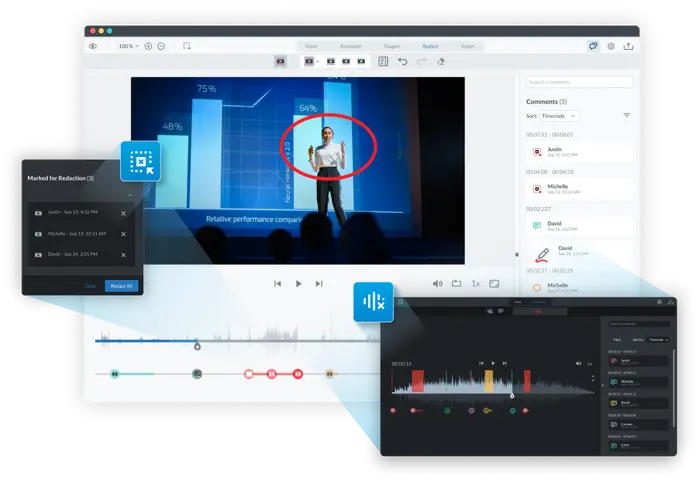
Task: Select David's pen drawing annotation comment
Action: 579,253
